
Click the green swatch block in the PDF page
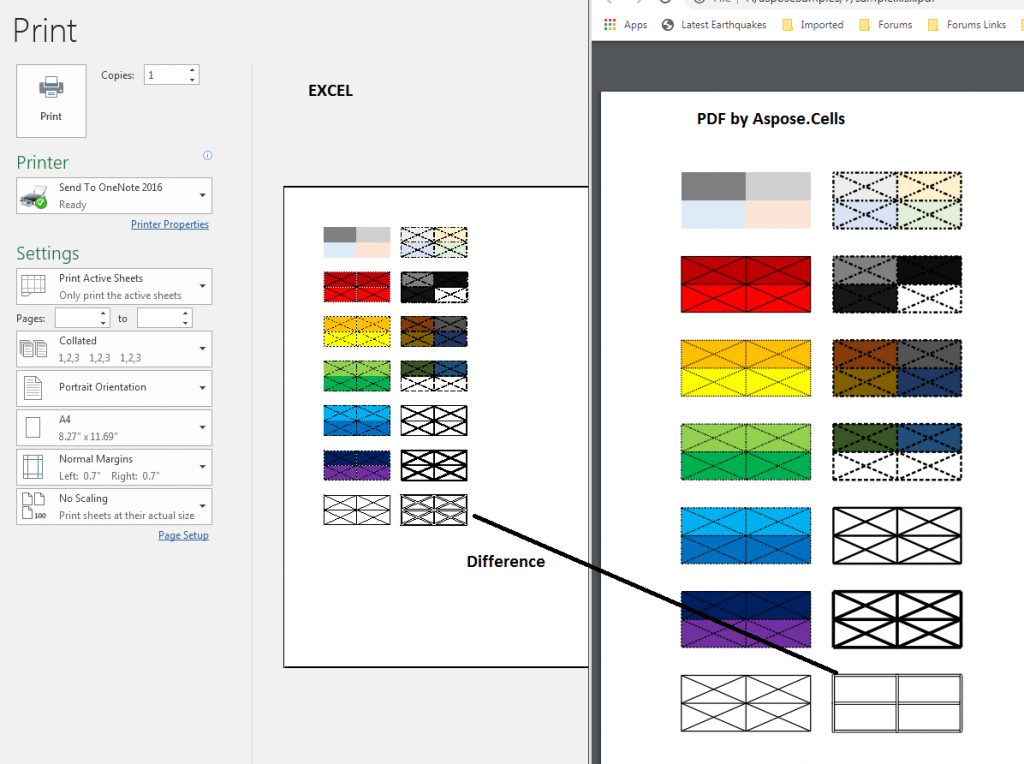746,452
